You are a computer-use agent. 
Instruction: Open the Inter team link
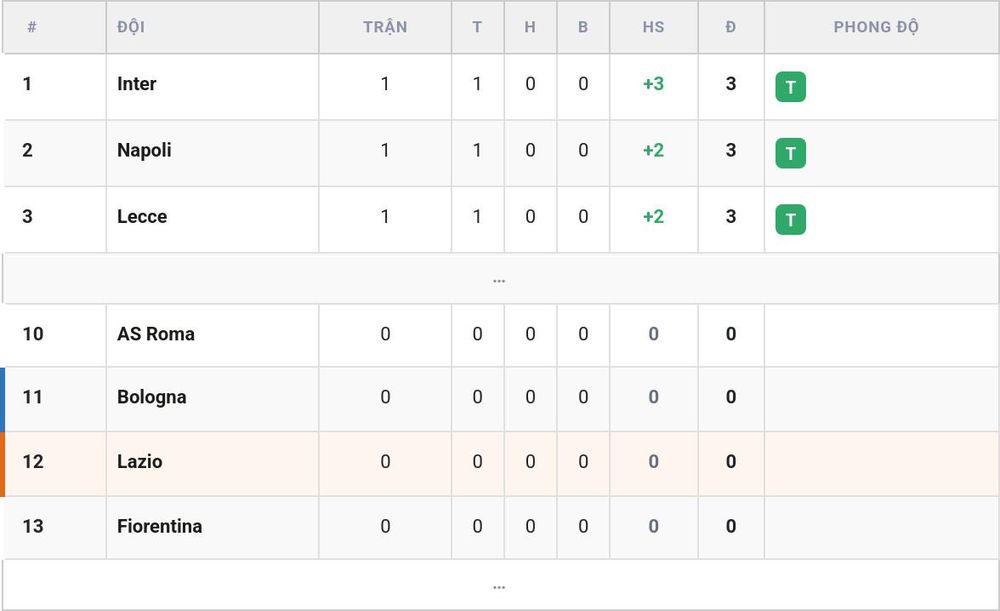tap(136, 84)
